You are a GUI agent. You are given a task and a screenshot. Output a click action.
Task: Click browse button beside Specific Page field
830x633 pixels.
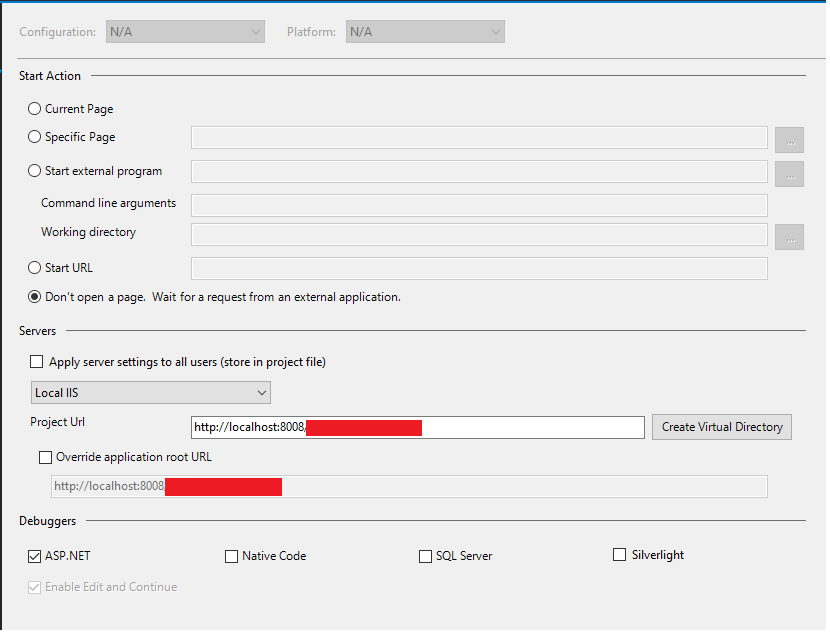click(789, 138)
